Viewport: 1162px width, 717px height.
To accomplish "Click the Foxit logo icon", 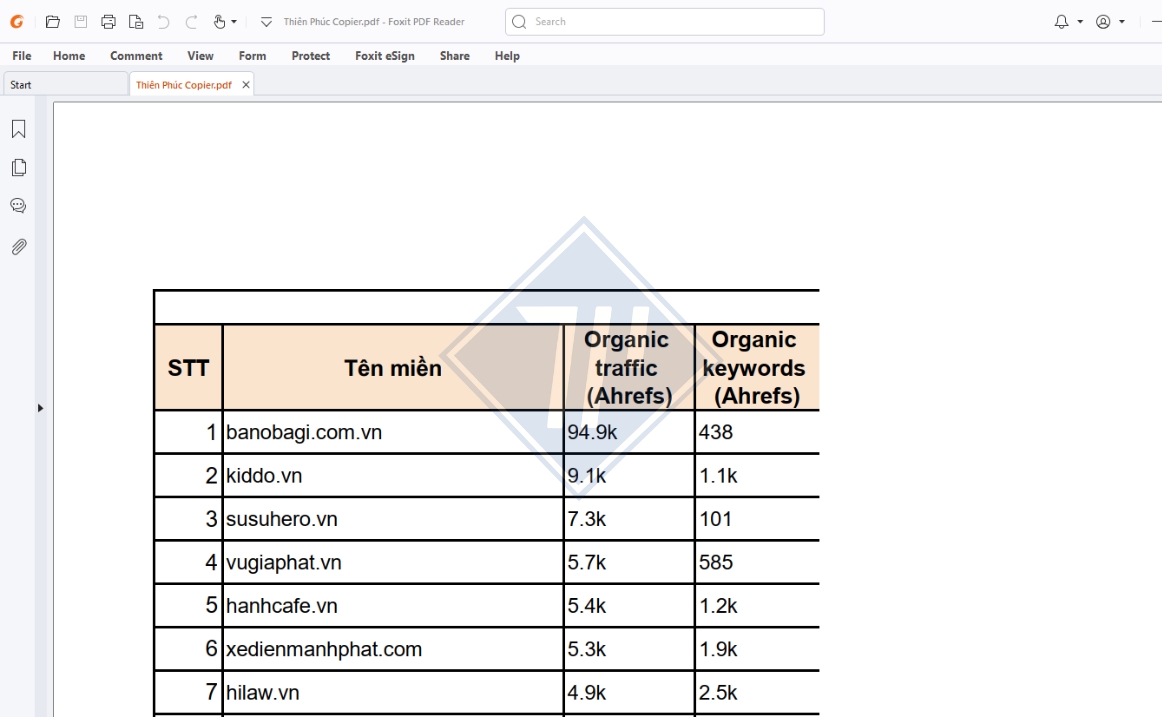I will click(x=17, y=22).
